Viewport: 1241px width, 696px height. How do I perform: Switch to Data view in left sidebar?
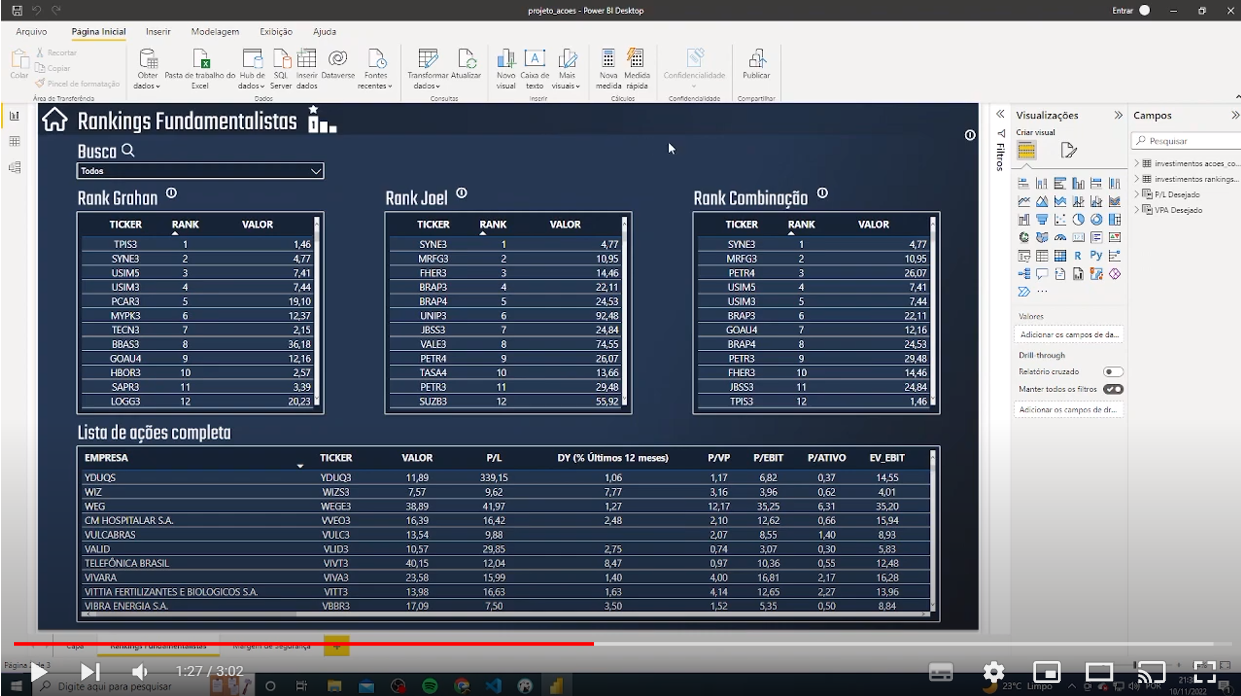coord(14,142)
